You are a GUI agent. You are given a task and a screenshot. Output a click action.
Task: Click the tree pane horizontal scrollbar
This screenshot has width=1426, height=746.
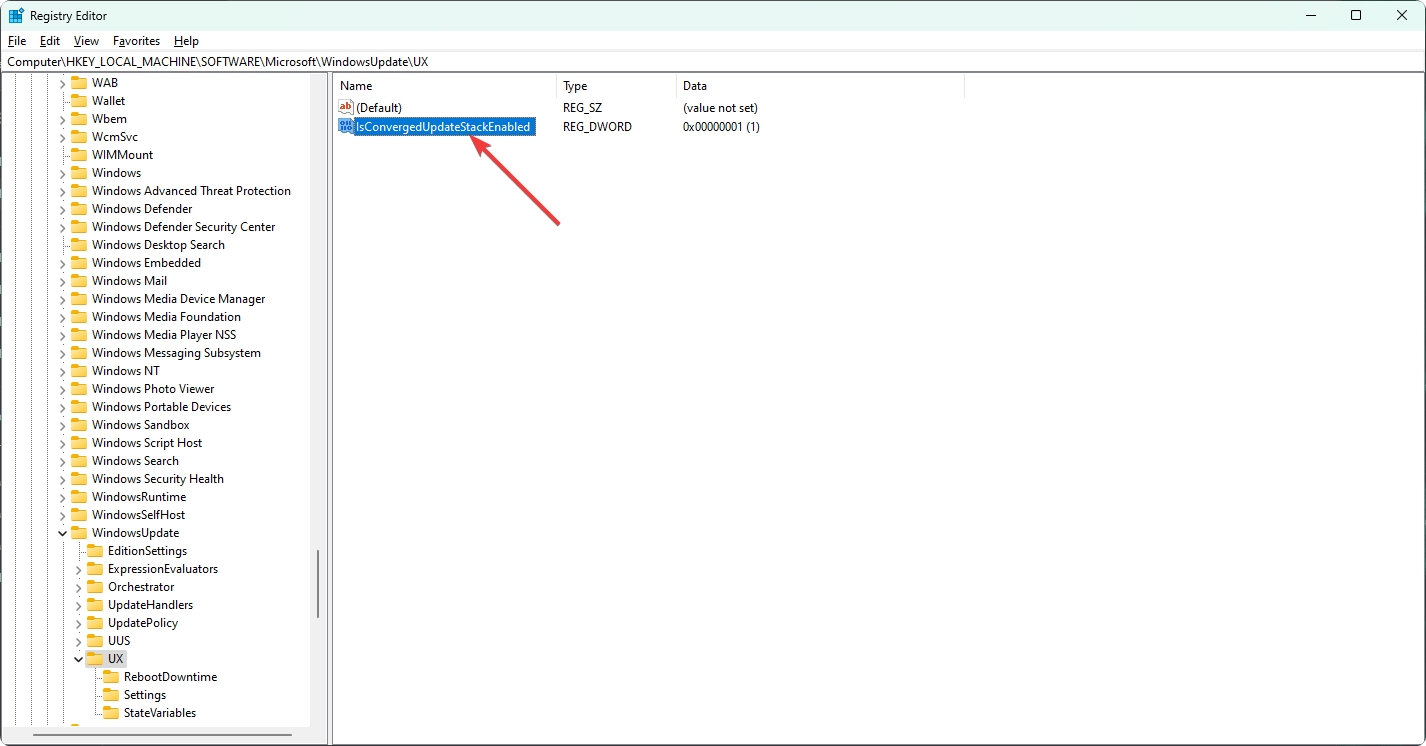(x=164, y=737)
